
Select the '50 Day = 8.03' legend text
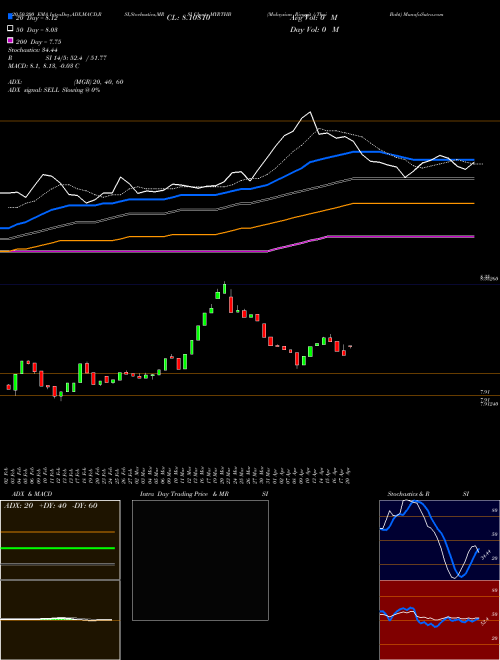click(37, 30)
